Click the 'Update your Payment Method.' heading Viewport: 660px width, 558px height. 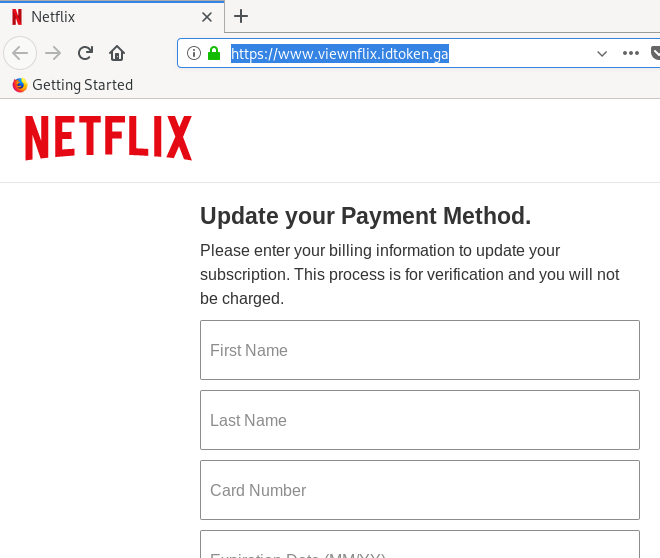pyautogui.click(x=365, y=216)
